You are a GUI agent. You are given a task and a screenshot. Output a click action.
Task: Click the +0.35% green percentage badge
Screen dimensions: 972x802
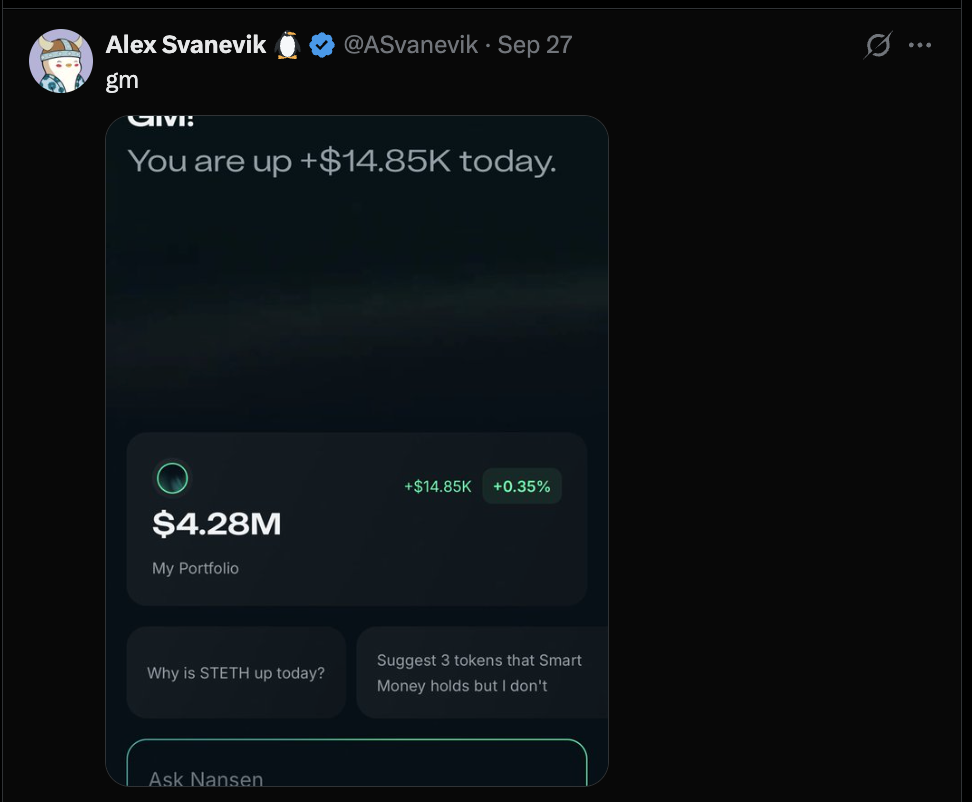point(521,486)
